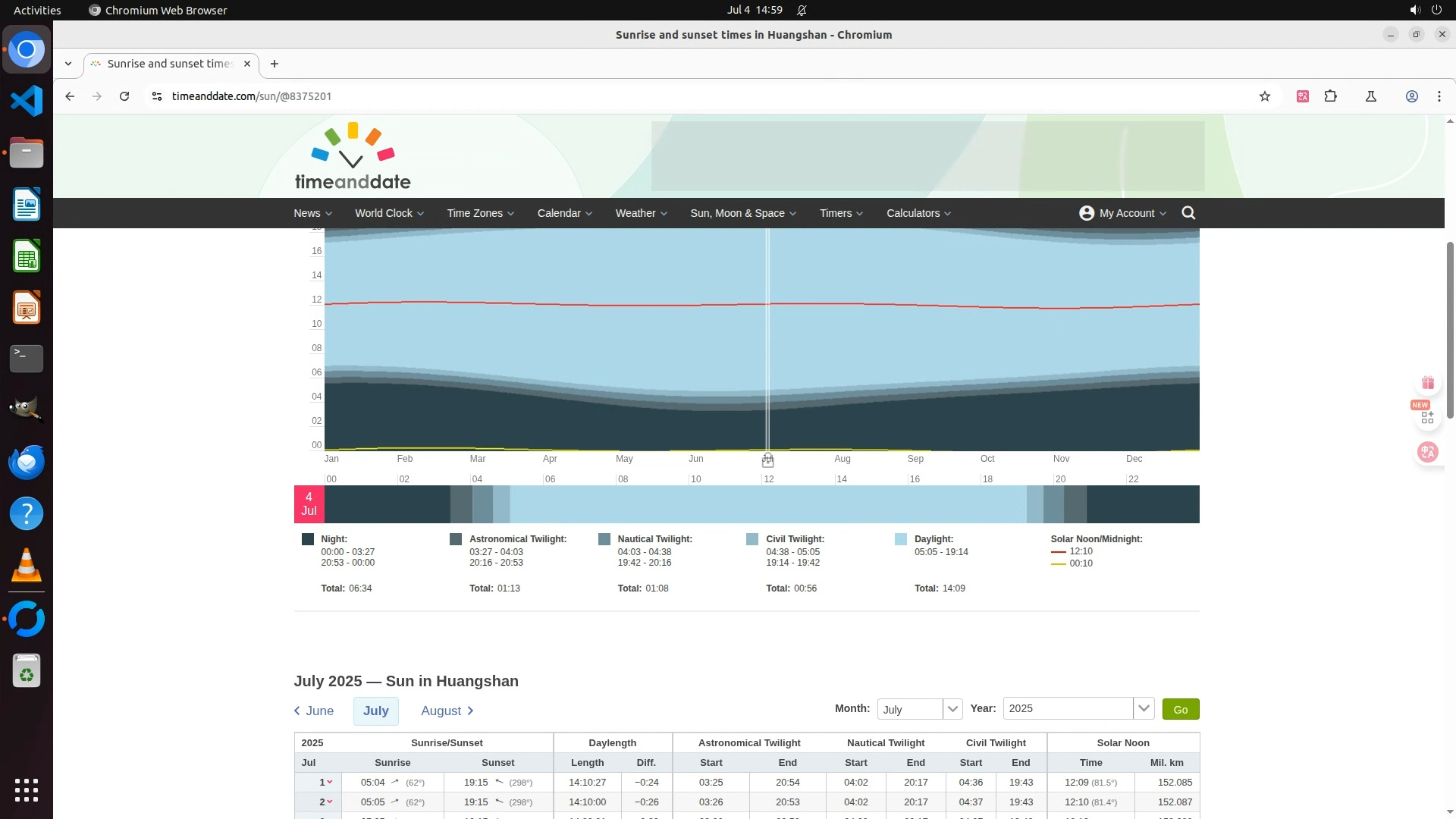Open the Chromium extensions puzzle icon
The height and width of the screenshot is (819, 1456).
coord(1330,96)
